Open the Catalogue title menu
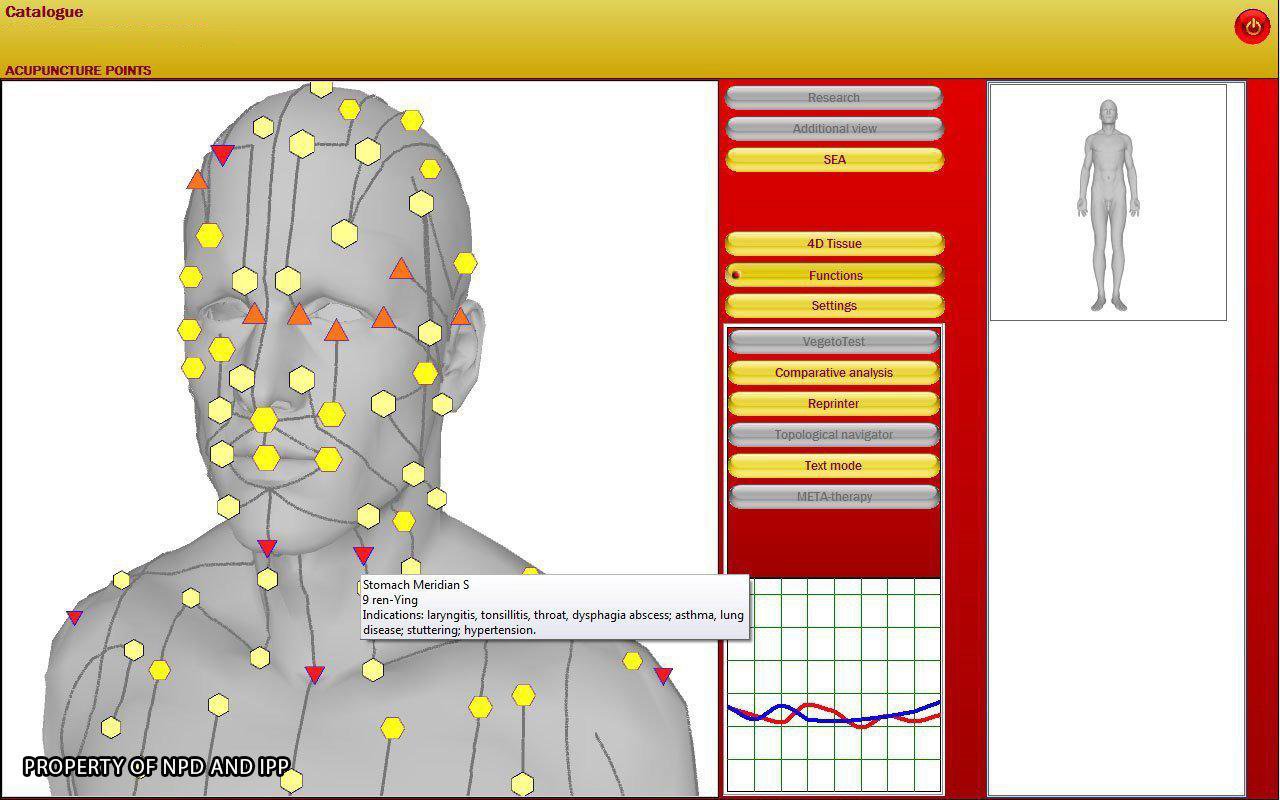 (44, 12)
